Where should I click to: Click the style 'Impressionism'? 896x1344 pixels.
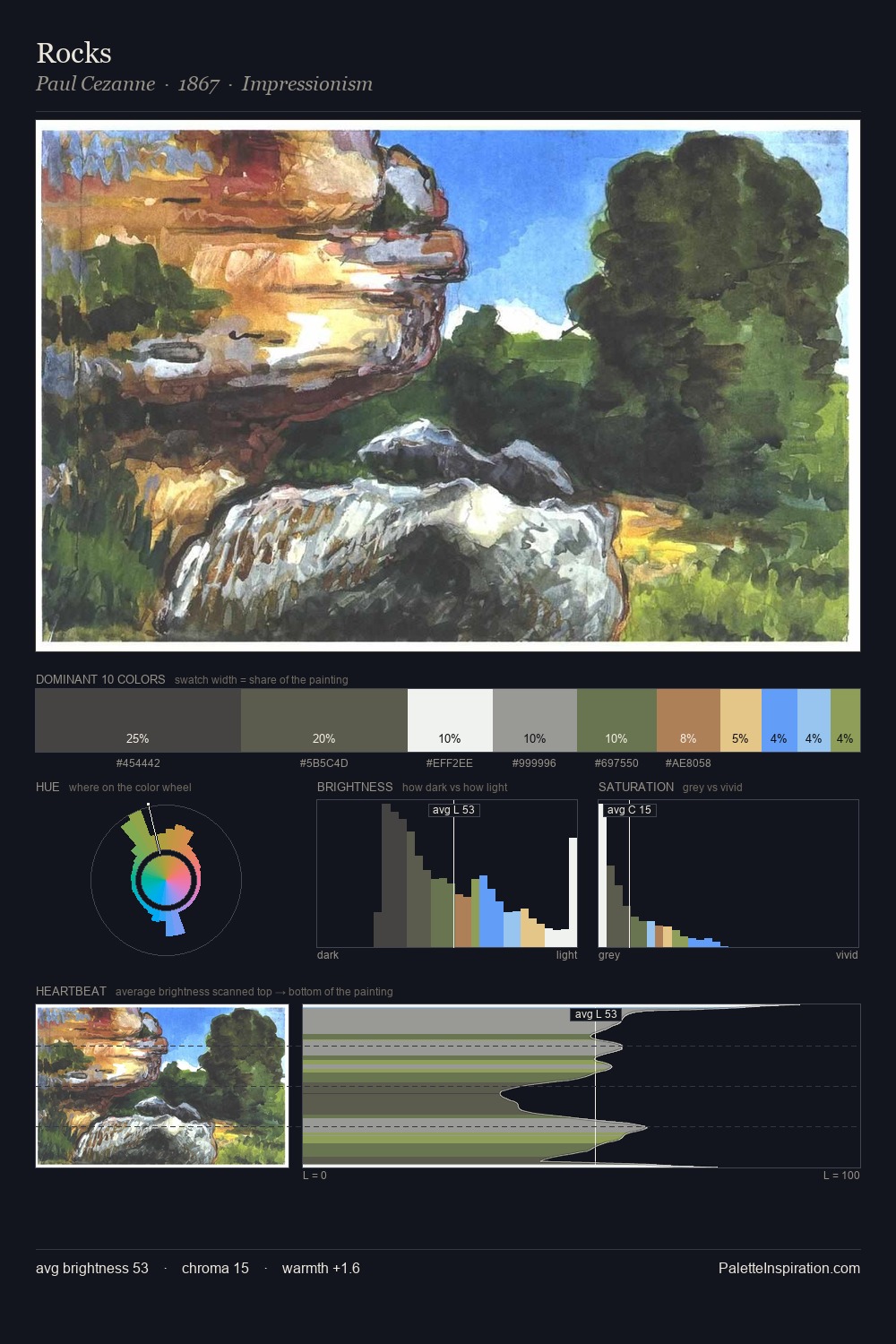(x=307, y=84)
